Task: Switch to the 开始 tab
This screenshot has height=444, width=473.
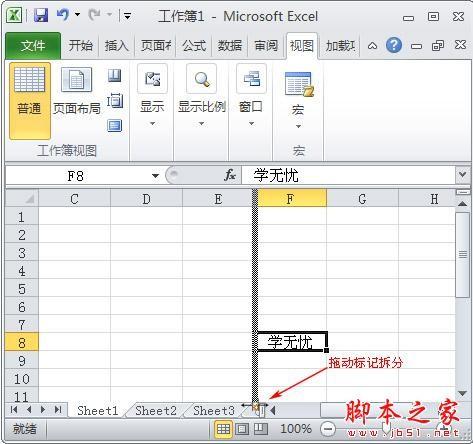Action: tap(80, 45)
